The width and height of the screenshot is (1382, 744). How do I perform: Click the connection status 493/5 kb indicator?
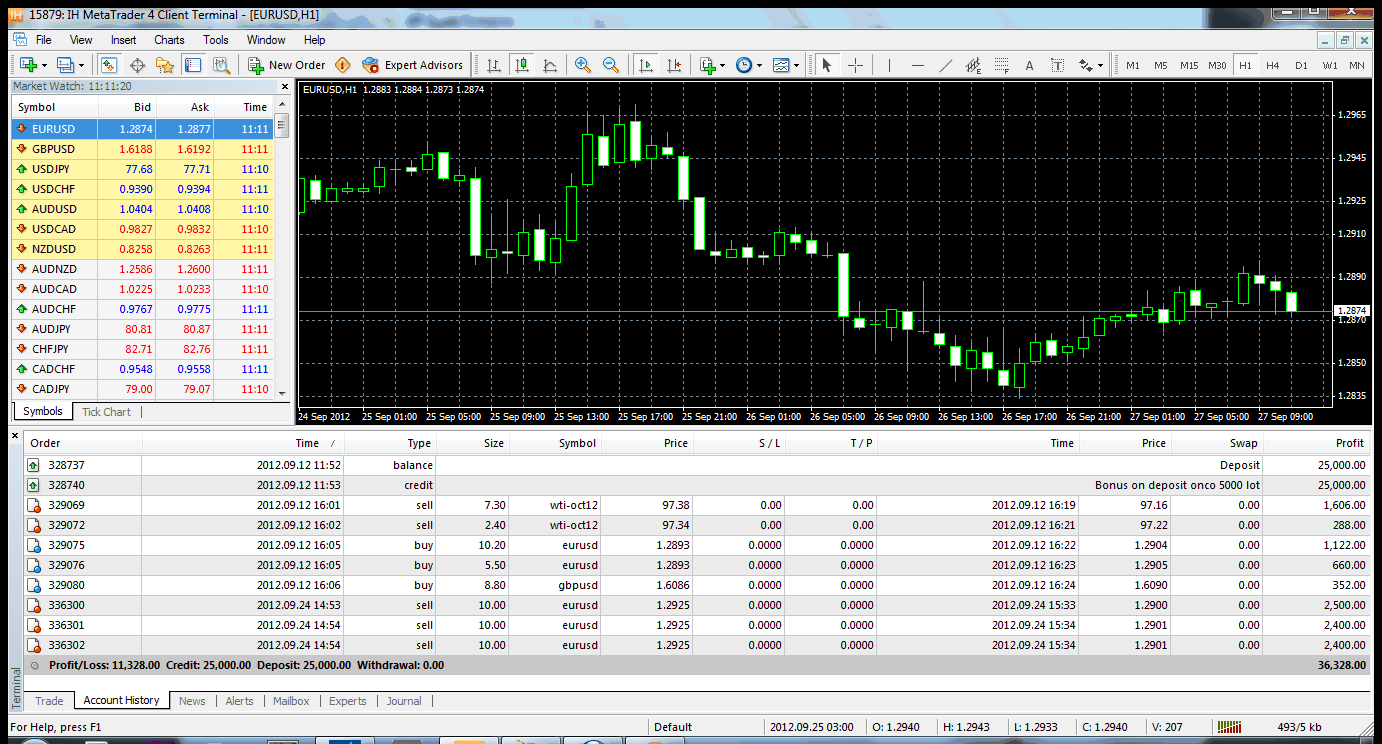tap(1297, 727)
